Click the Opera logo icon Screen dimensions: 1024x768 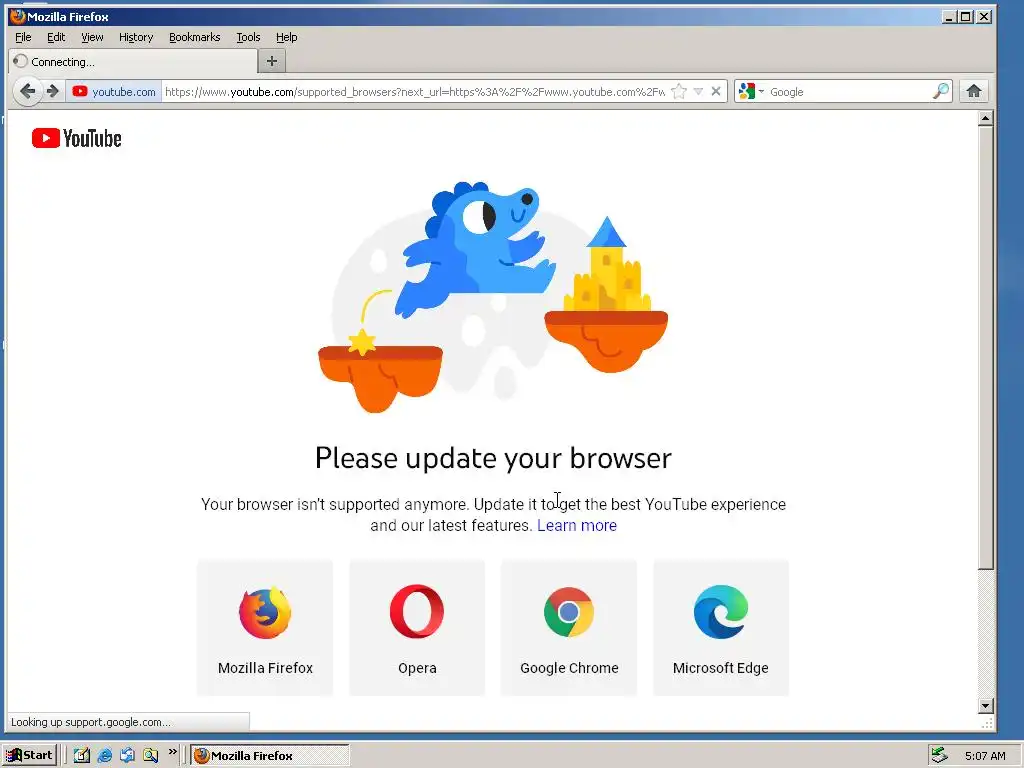[417, 612]
